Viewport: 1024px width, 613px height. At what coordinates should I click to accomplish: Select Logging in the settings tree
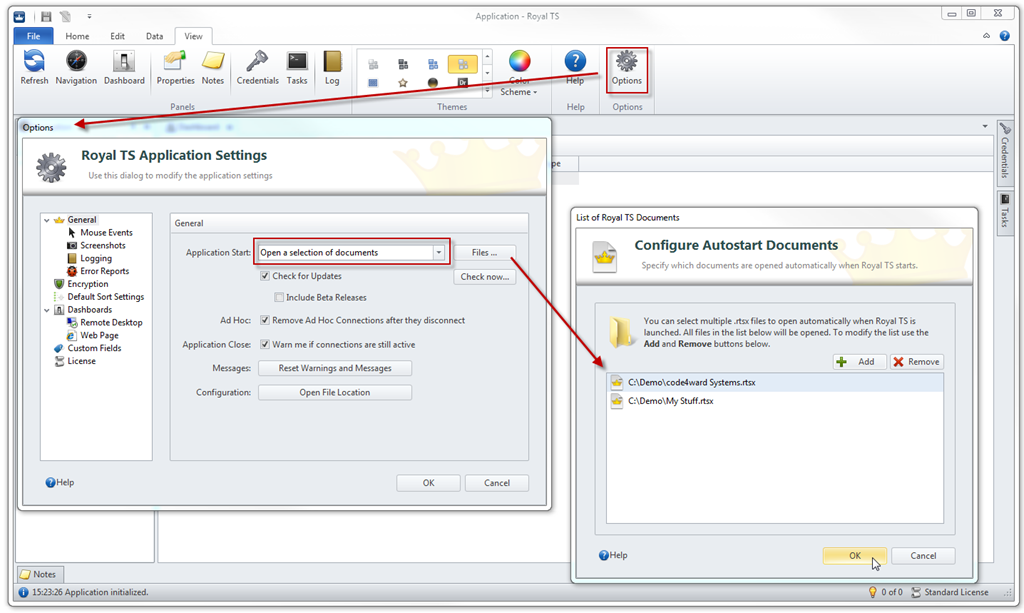(x=95, y=259)
